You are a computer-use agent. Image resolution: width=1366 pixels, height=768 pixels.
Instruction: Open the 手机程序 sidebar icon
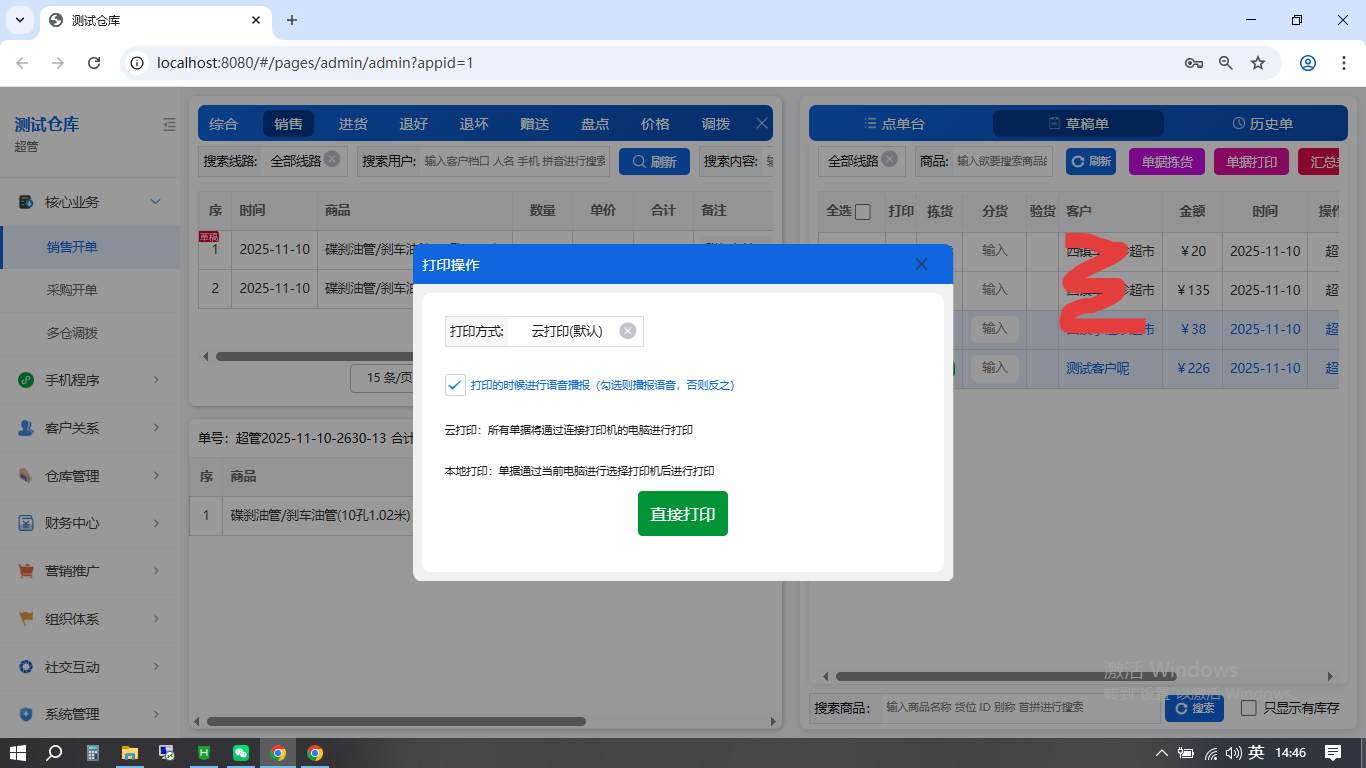point(25,380)
